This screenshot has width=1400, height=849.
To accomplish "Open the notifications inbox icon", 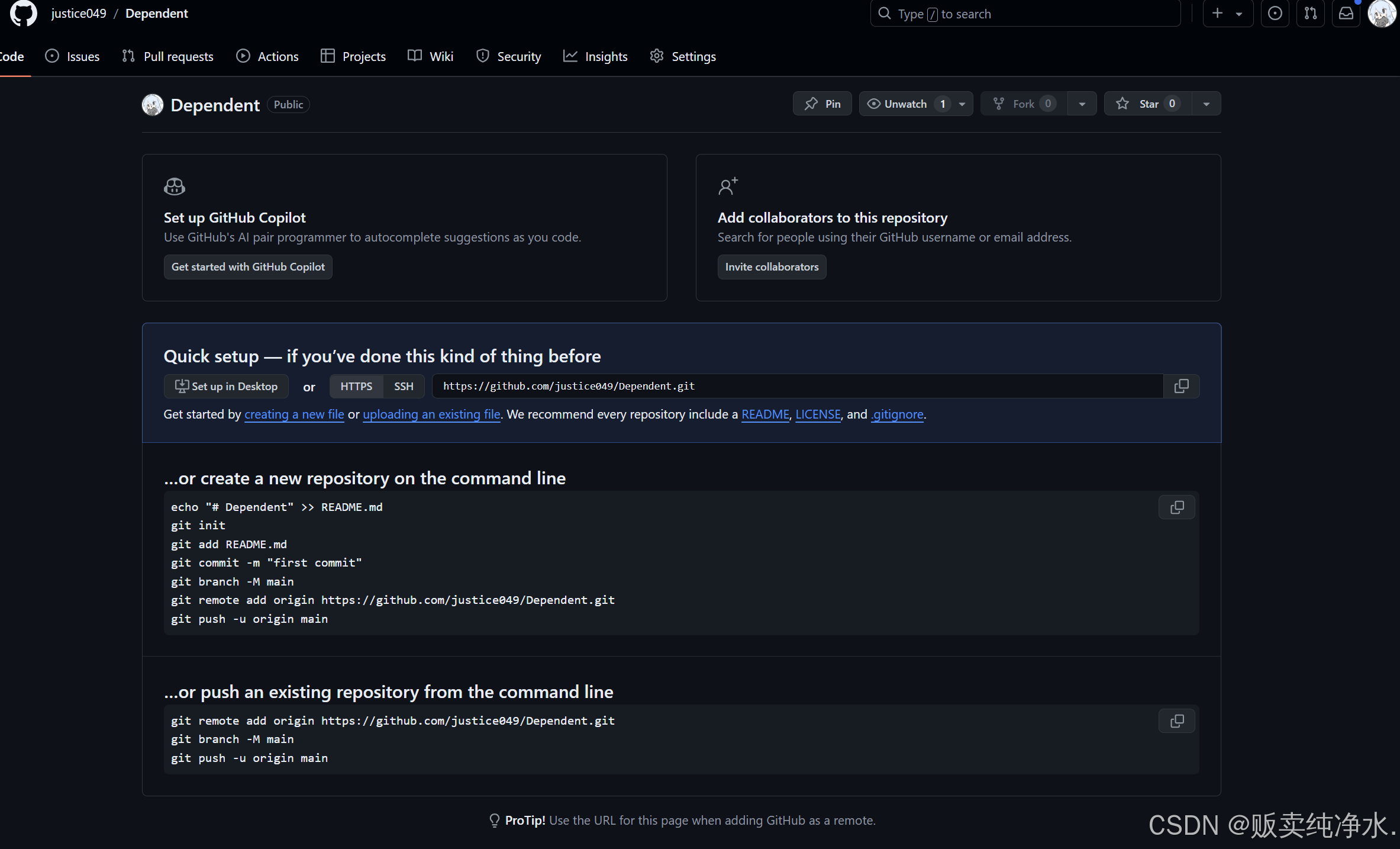I will 1346,13.
